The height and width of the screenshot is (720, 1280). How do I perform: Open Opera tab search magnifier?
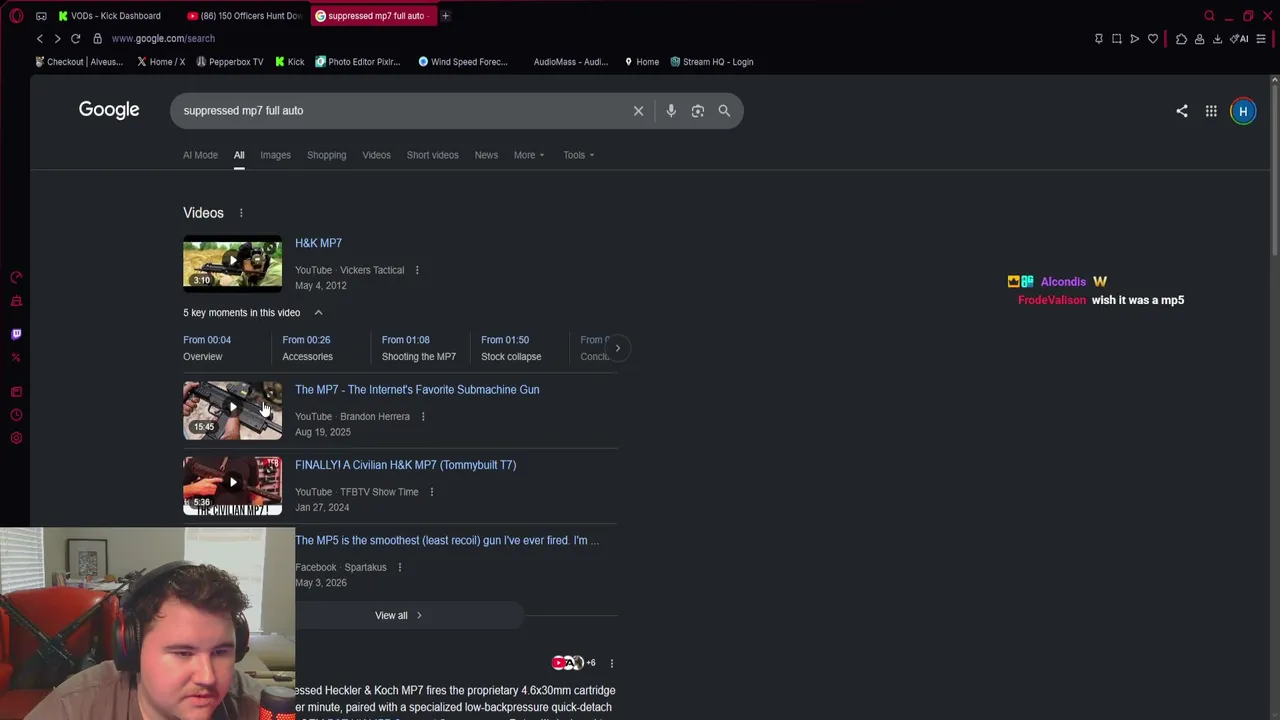point(1209,16)
